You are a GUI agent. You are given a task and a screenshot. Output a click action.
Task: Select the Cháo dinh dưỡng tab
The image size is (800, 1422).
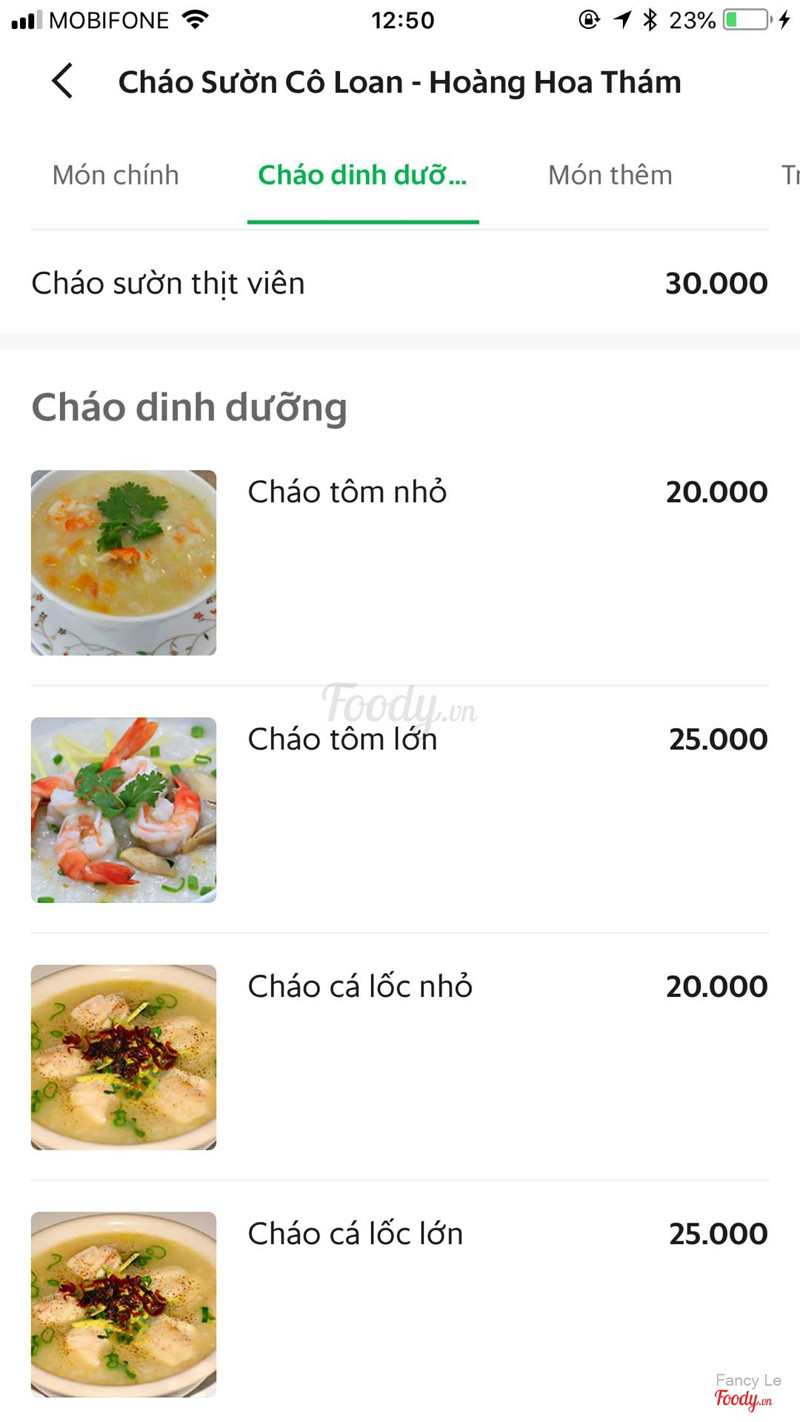pyautogui.click(x=362, y=175)
